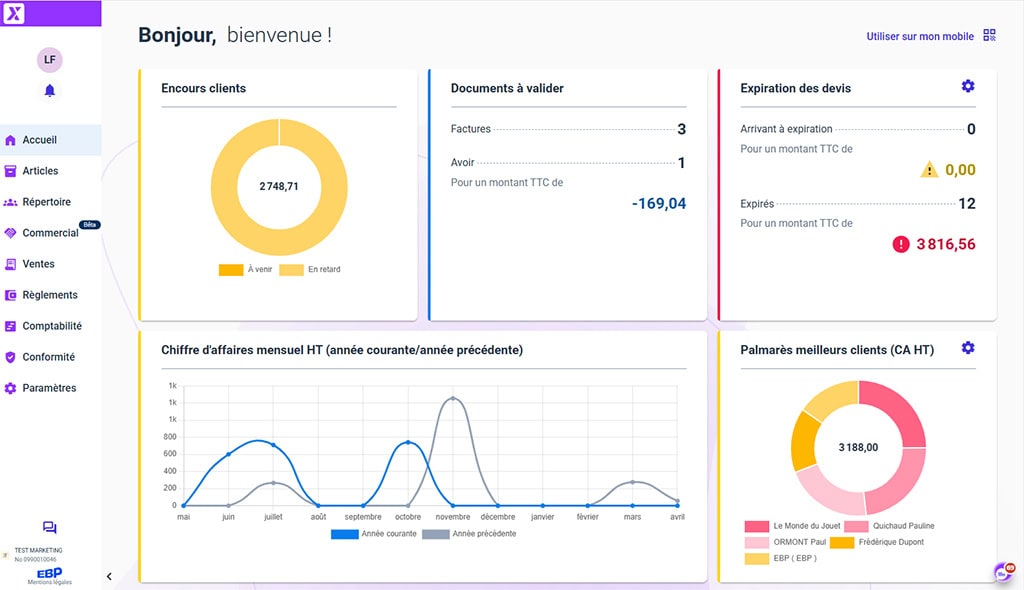This screenshot has width=1024, height=590.
Task: Toggle the ORMONT Paul legend swatch
Action: (x=757, y=542)
